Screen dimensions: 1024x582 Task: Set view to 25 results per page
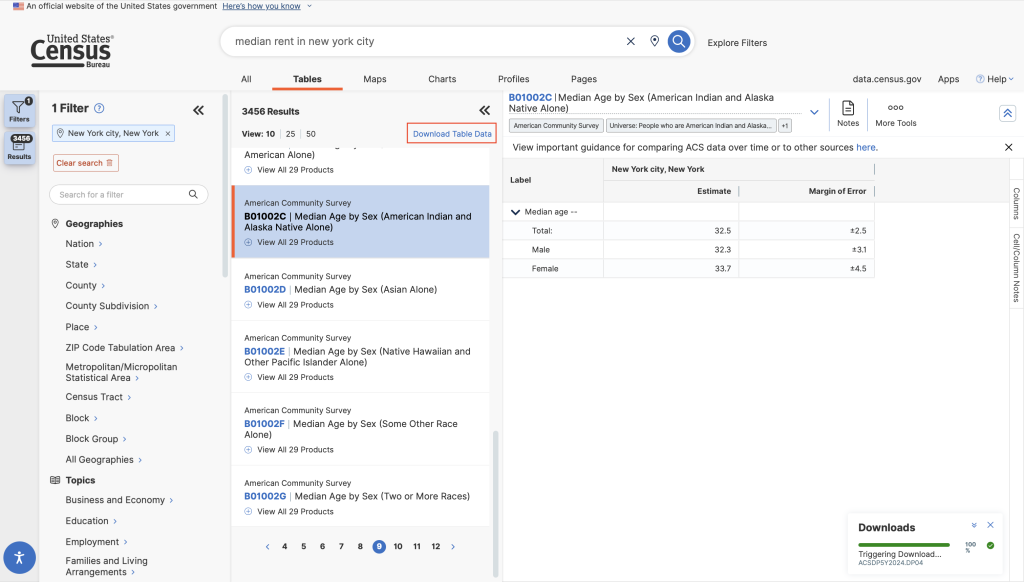[290, 133]
